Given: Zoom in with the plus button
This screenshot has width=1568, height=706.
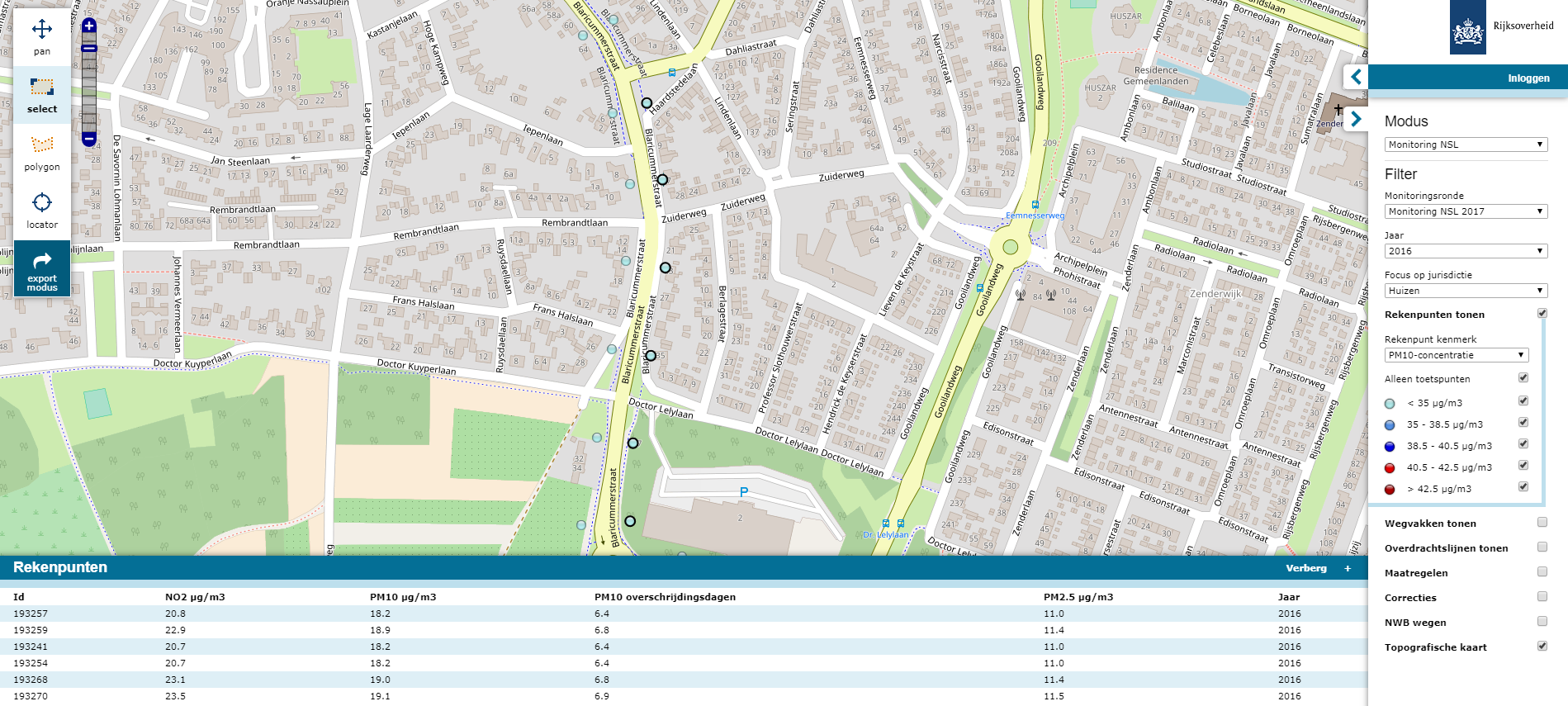Looking at the screenshot, I should tap(89, 26).
